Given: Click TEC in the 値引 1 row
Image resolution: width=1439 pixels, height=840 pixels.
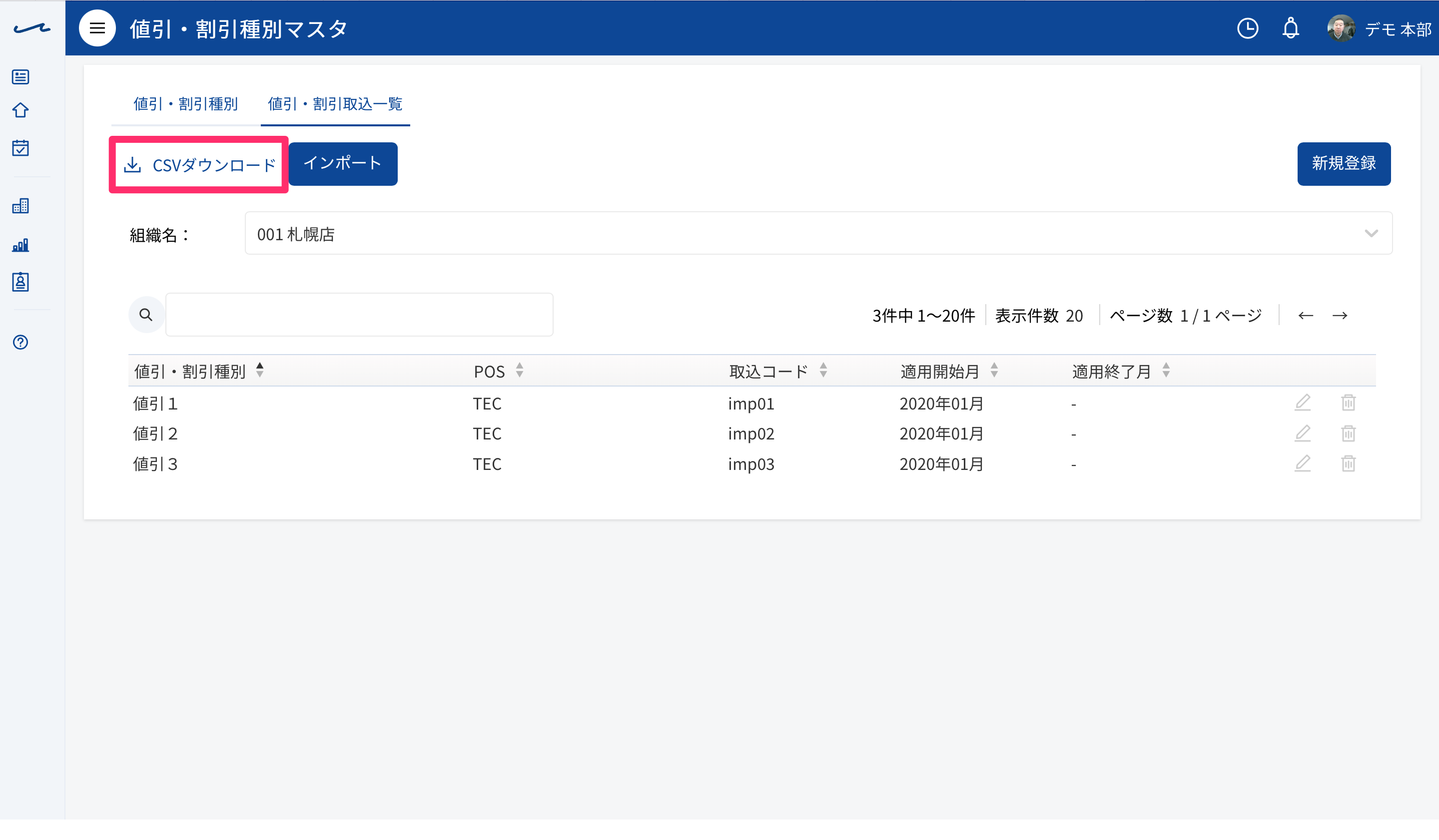Looking at the screenshot, I should click(487, 404).
